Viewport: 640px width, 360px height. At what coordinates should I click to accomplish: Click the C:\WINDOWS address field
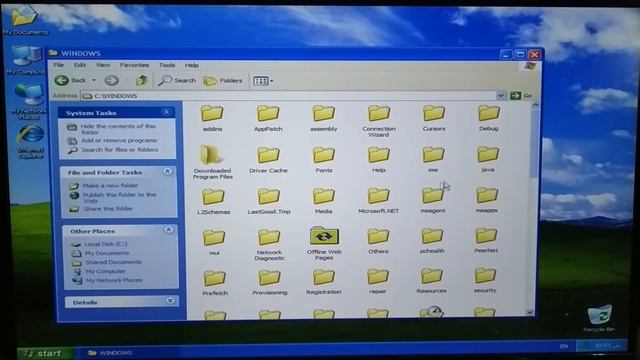[x=288, y=96]
